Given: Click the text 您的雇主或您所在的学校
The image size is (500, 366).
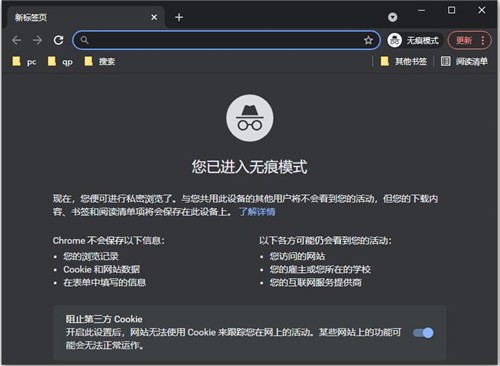Looking at the screenshot, I should pyautogui.click(x=320, y=269).
